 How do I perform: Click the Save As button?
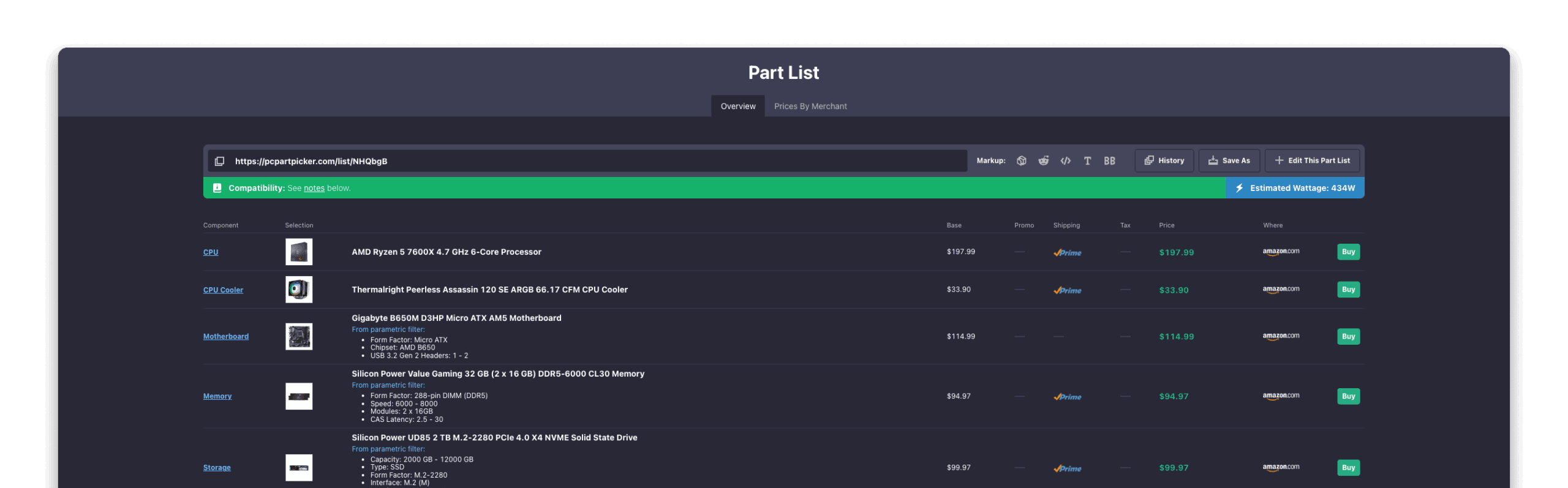pyautogui.click(x=1229, y=160)
